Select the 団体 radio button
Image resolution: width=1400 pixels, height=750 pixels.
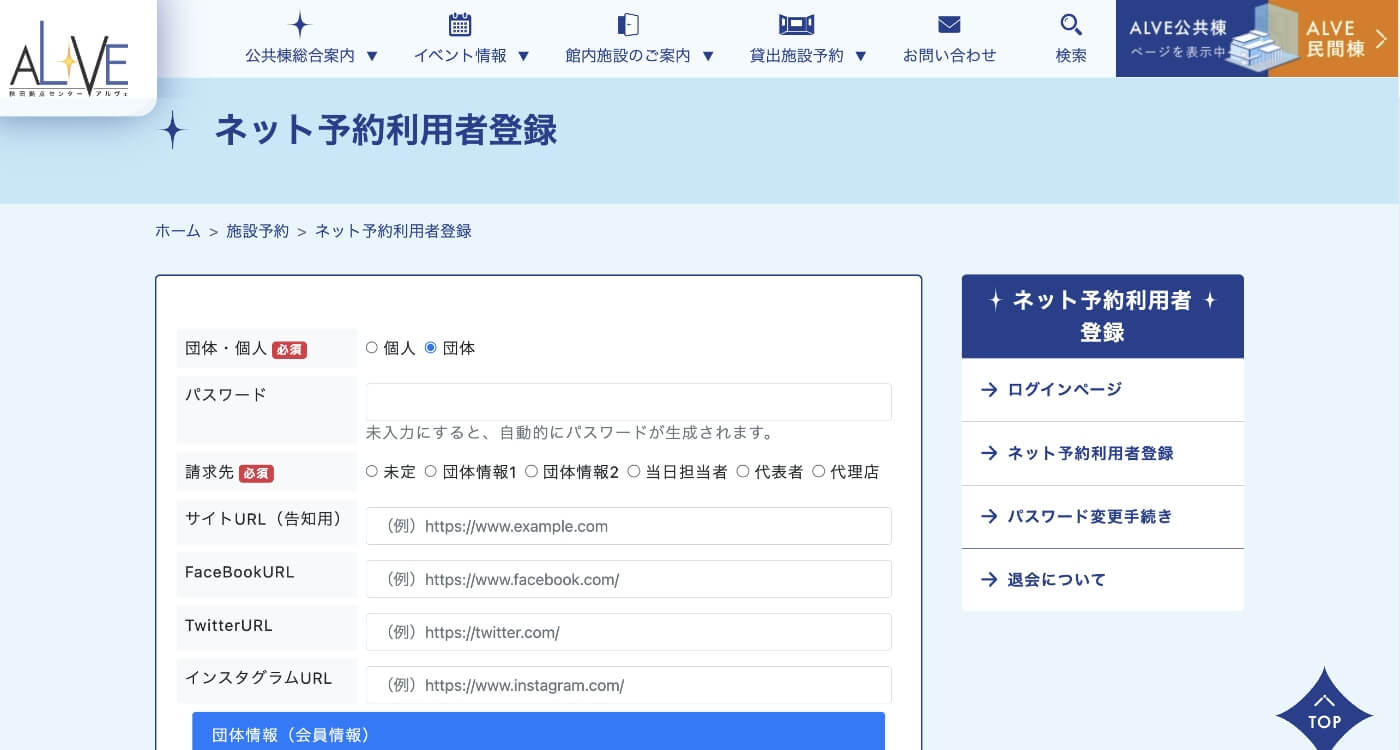pos(431,348)
